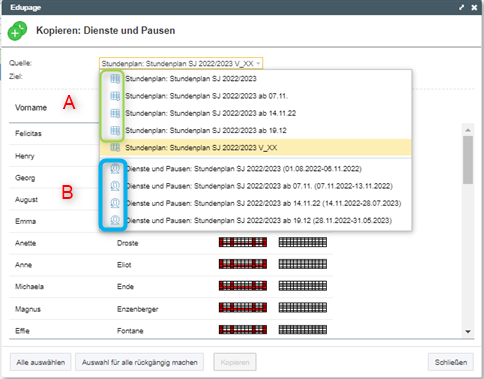Select the 'Emma' row
The image size is (484, 379).
click(54, 221)
